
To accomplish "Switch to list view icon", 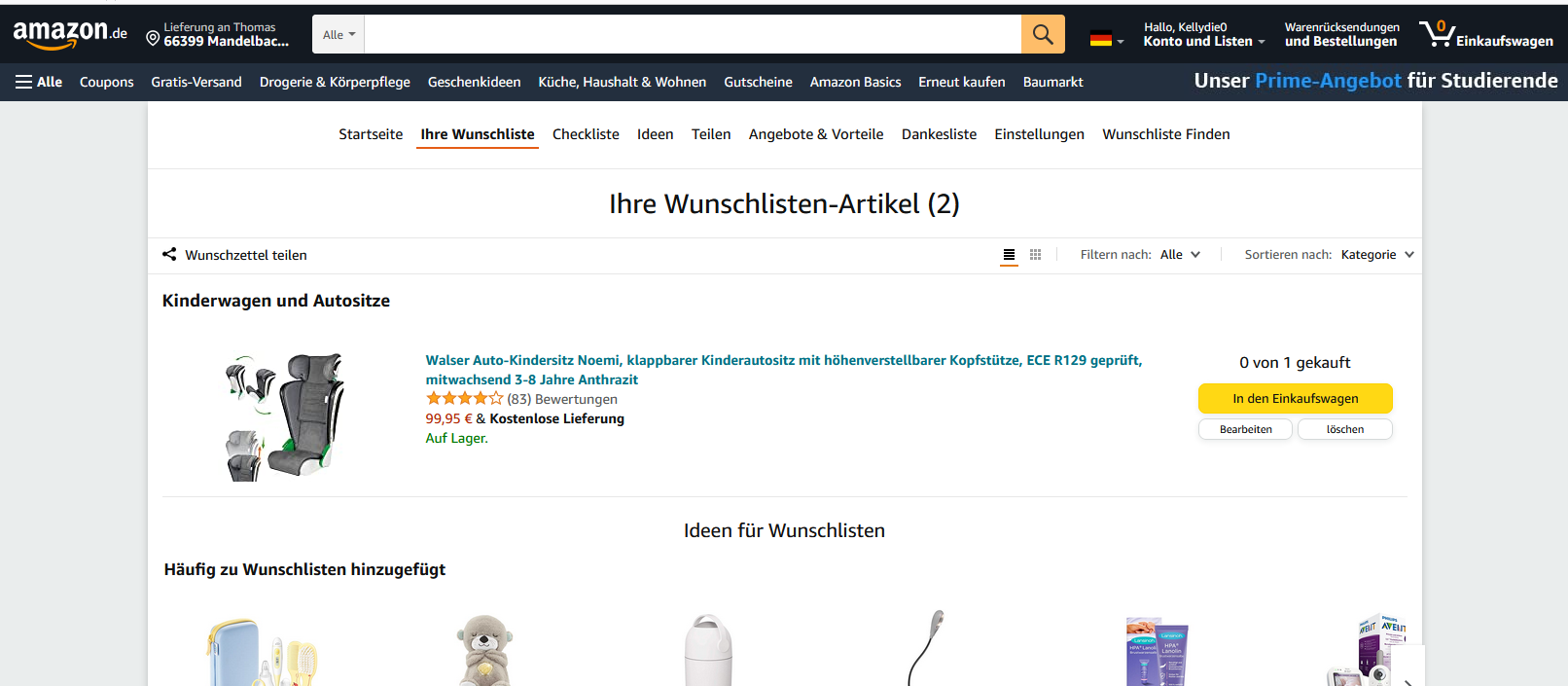I will click(x=1009, y=255).
